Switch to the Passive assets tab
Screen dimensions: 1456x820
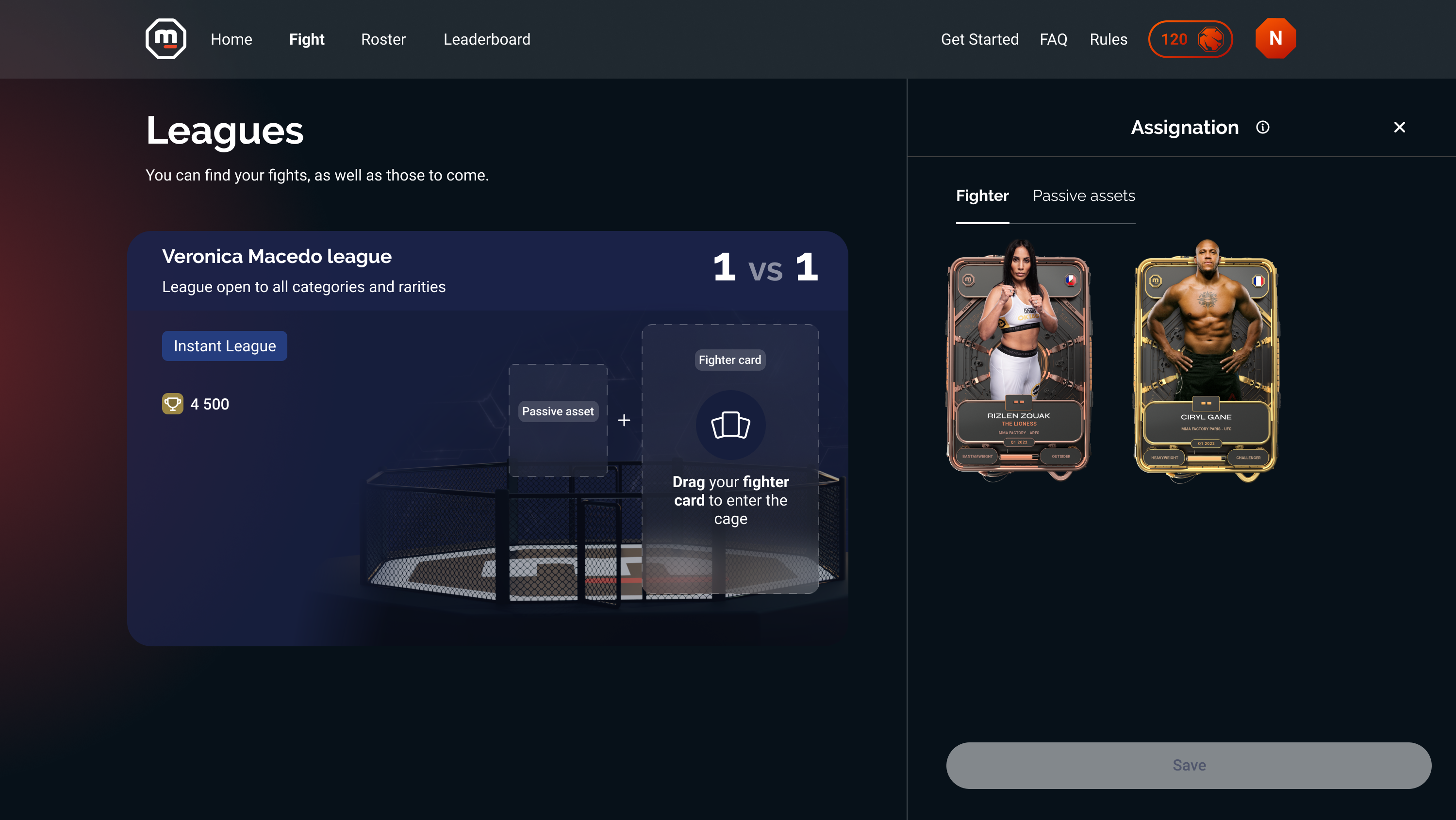(x=1084, y=196)
